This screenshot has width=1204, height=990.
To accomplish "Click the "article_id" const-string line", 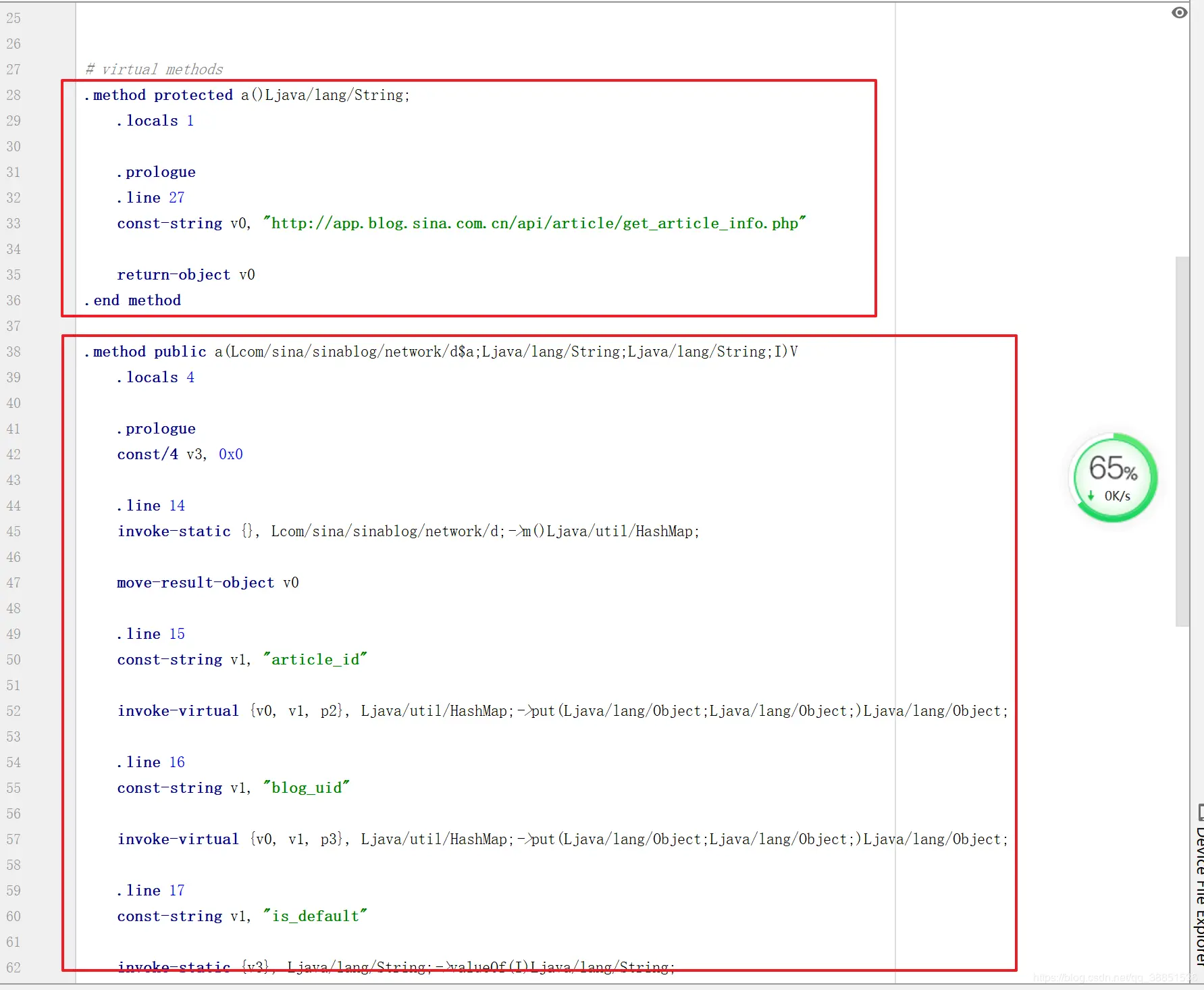I will click(x=242, y=660).
